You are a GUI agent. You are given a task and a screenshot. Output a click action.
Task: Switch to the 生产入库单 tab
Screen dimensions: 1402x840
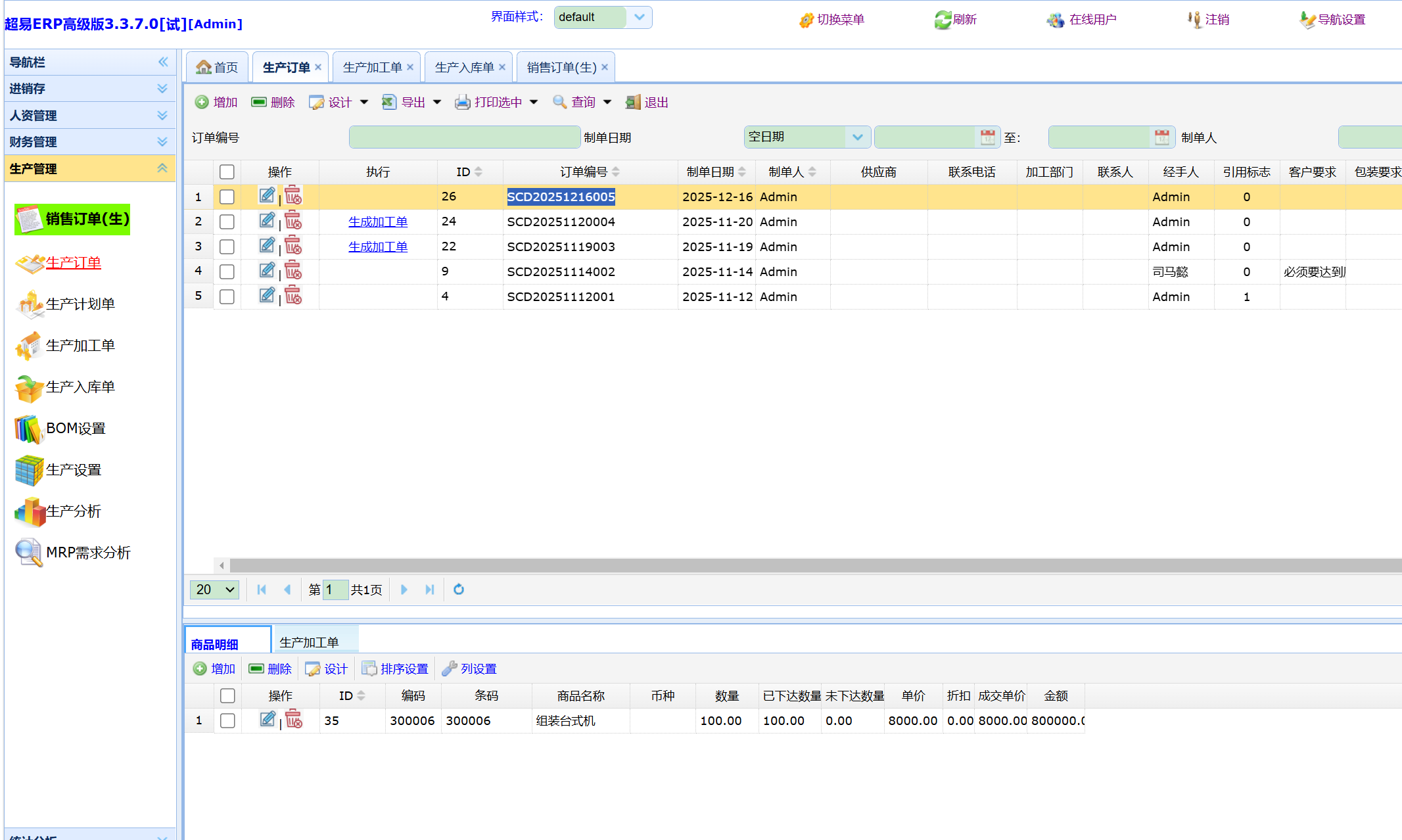(x=464, y=67)
